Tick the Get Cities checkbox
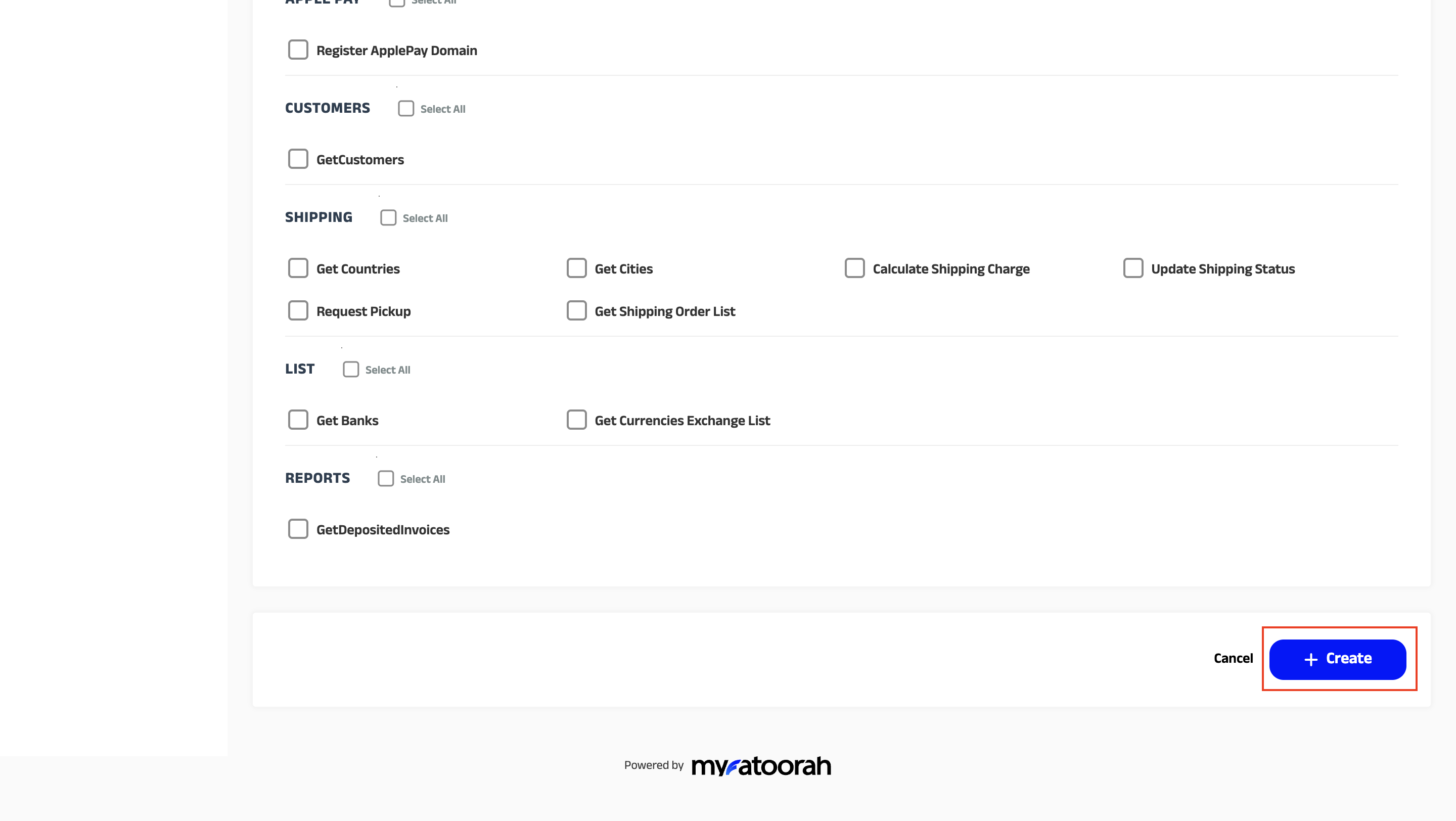Image resolution: width=1456 pixels, height=821 pixels. pos(576,268)
